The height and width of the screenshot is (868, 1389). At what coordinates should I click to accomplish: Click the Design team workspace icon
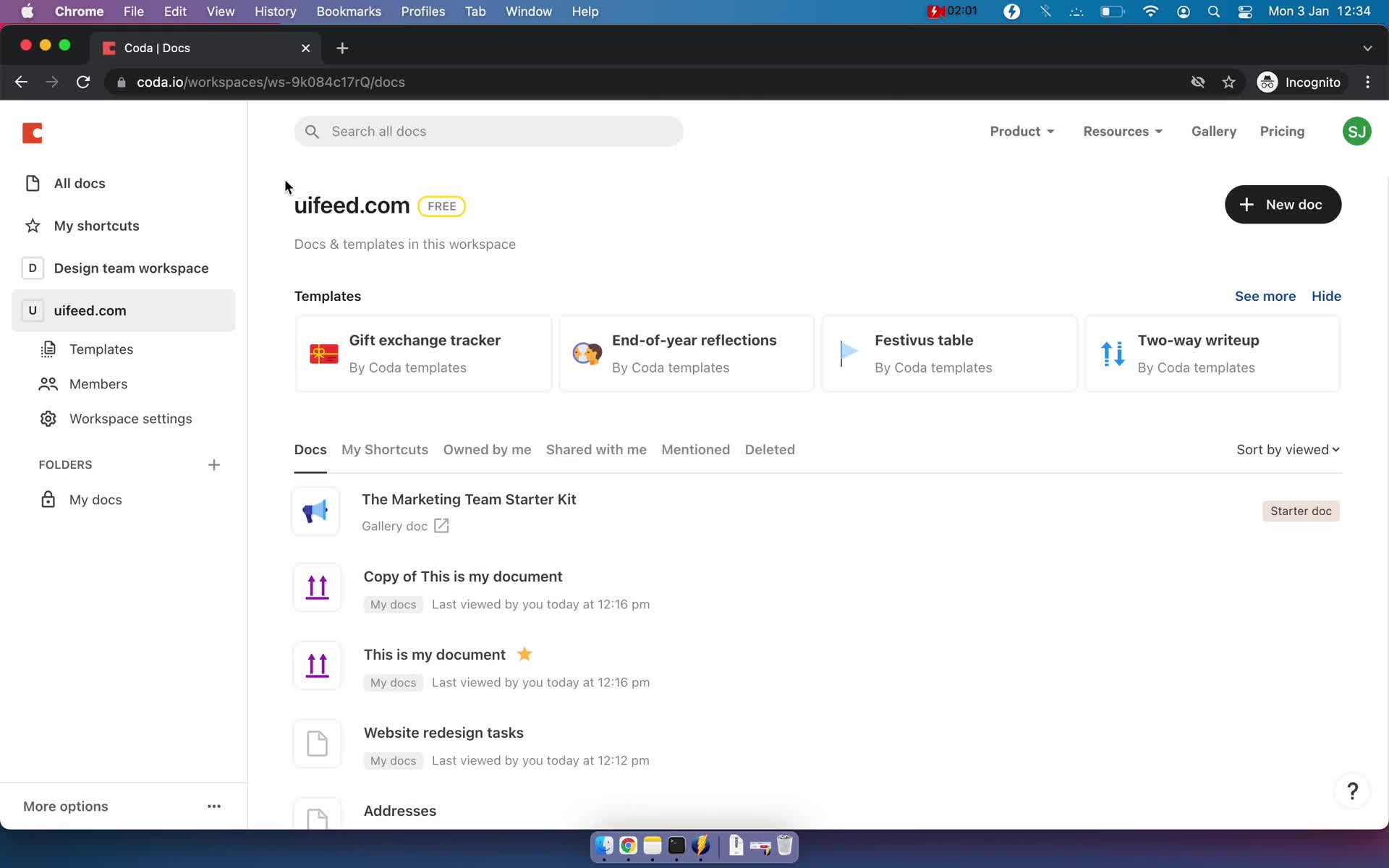click(33, 267)
